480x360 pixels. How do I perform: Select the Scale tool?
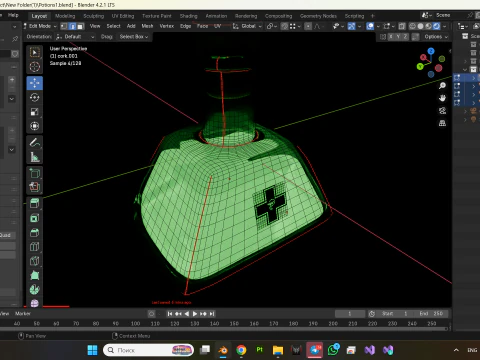pos(35,112)
